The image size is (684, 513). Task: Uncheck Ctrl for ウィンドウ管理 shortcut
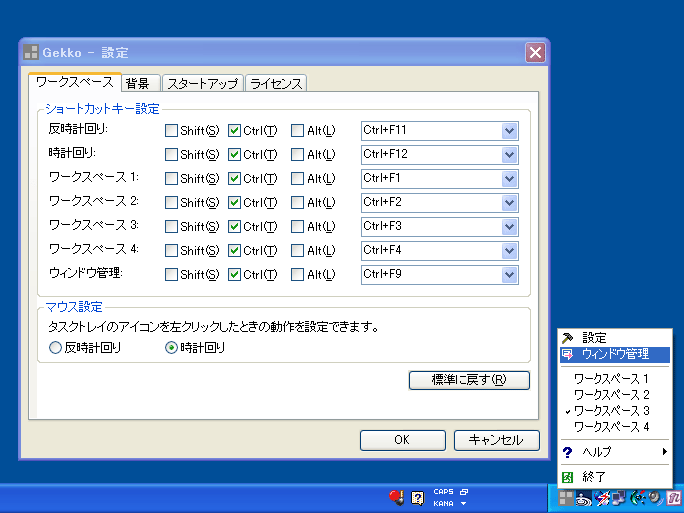234,274
